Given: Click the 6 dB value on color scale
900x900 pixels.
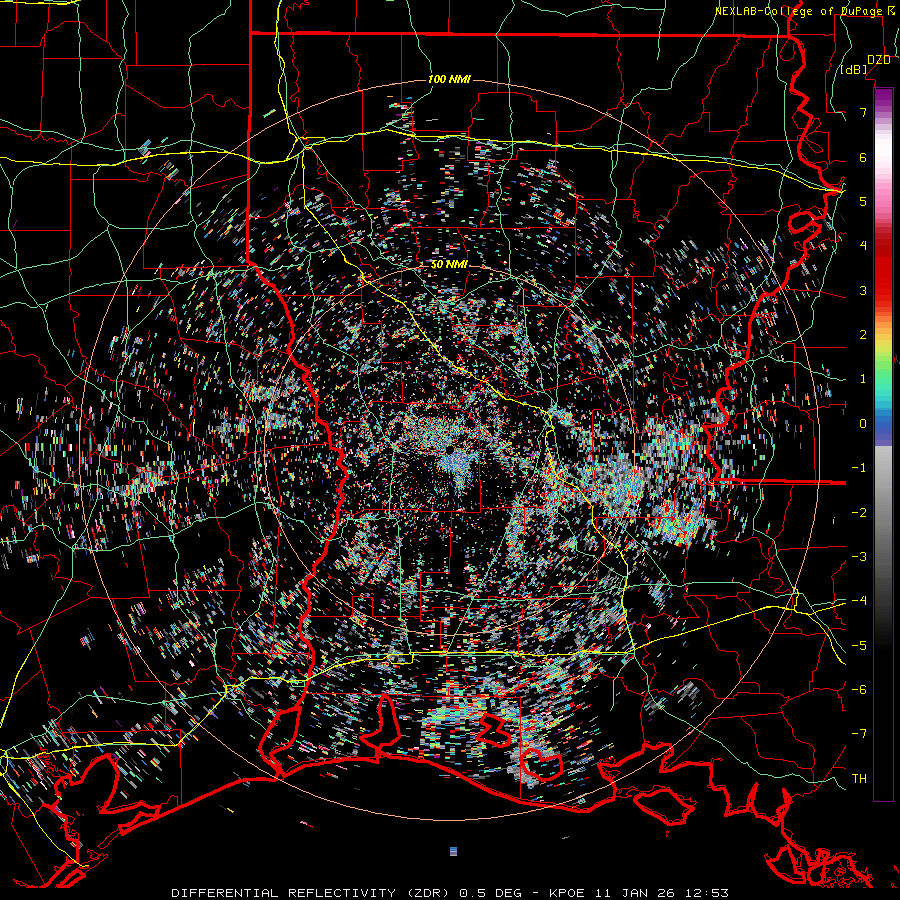Looking at the screenshot, I should (x=863, y=157).
